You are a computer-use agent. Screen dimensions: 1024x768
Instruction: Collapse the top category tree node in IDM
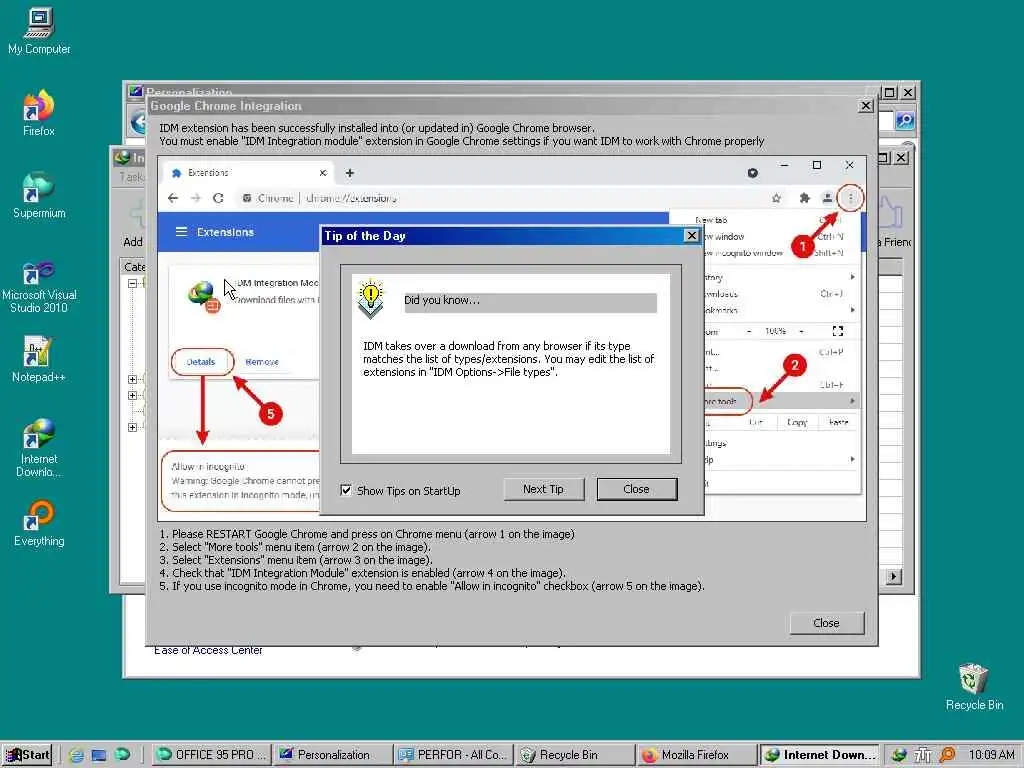tap(133, 283)
